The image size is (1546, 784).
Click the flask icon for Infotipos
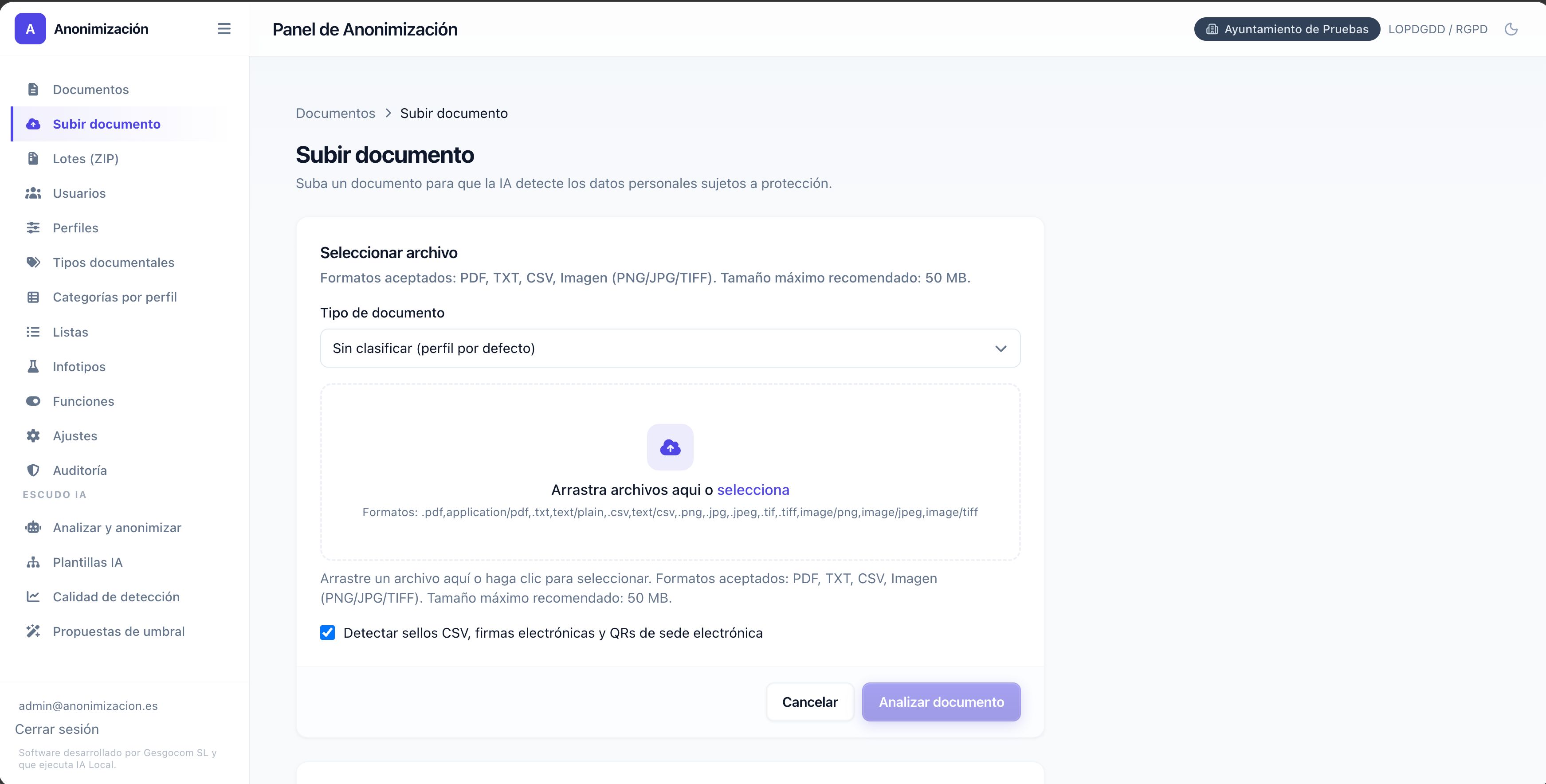pos(33,366)
